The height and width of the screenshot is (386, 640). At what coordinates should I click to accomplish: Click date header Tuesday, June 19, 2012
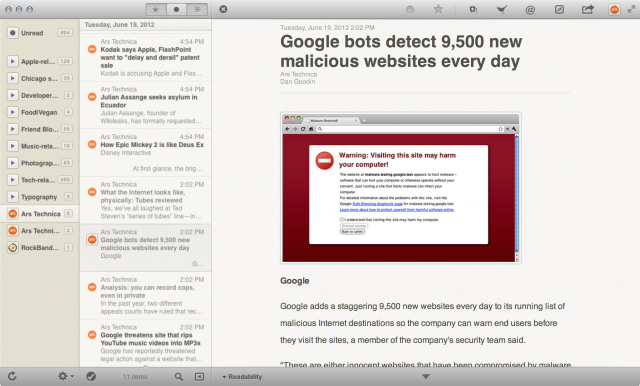[120, 24]
